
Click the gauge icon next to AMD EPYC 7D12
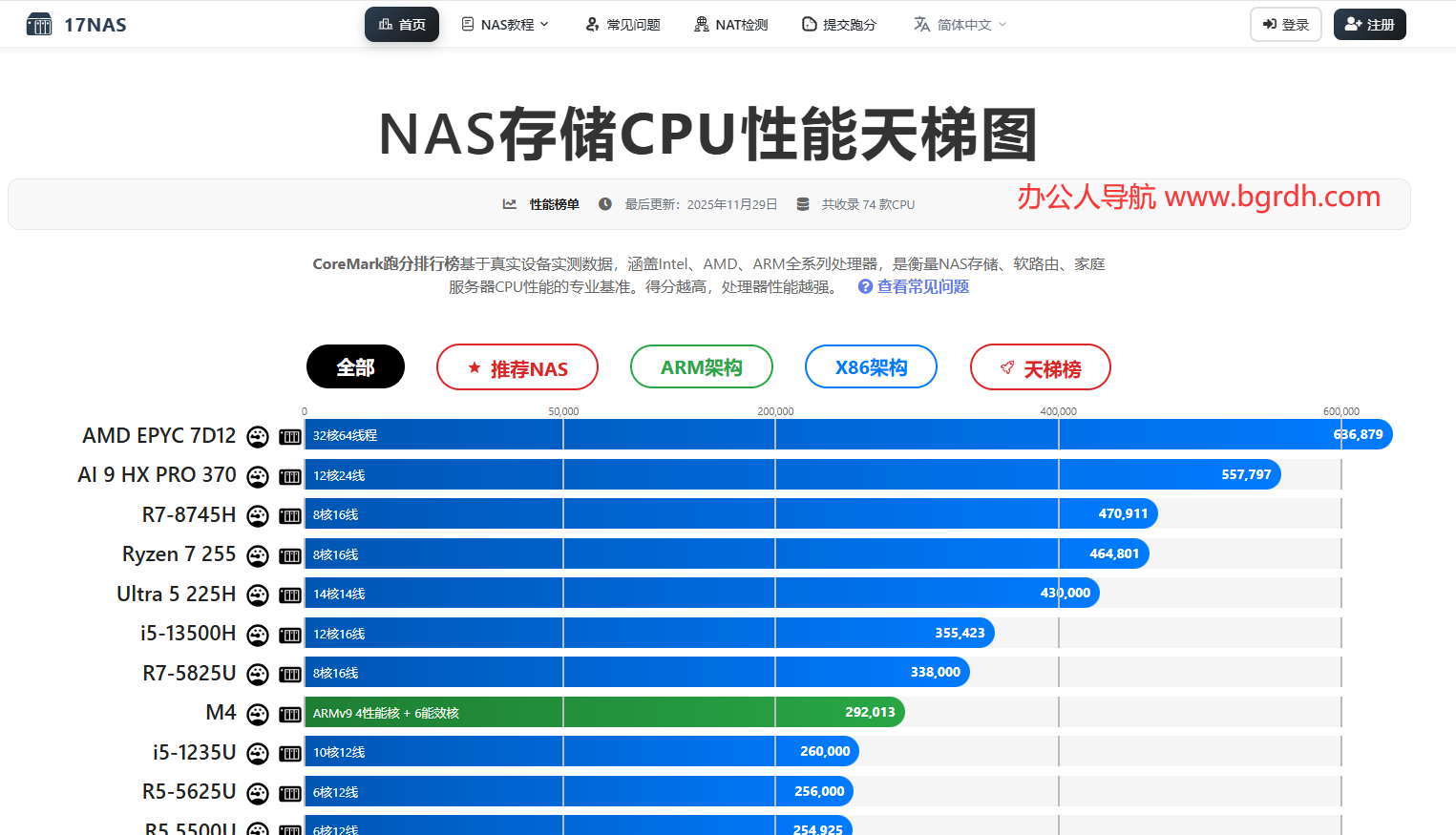pyautogui.click(x=257, y=436)
